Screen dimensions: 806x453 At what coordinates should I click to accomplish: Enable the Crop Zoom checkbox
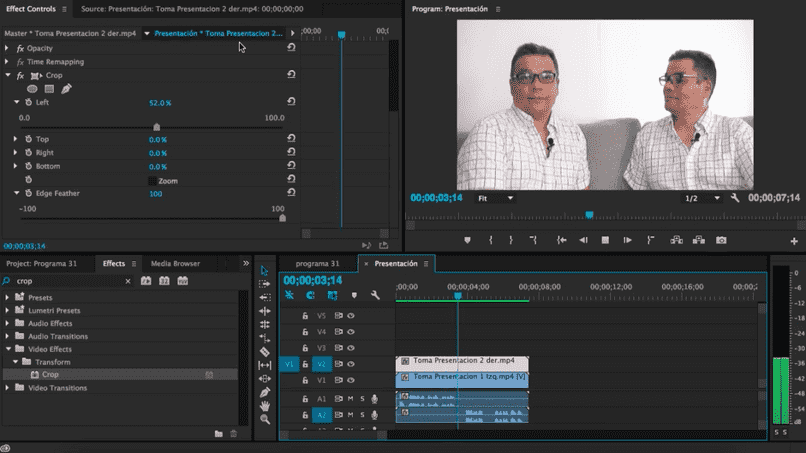(x=152, y=181)
